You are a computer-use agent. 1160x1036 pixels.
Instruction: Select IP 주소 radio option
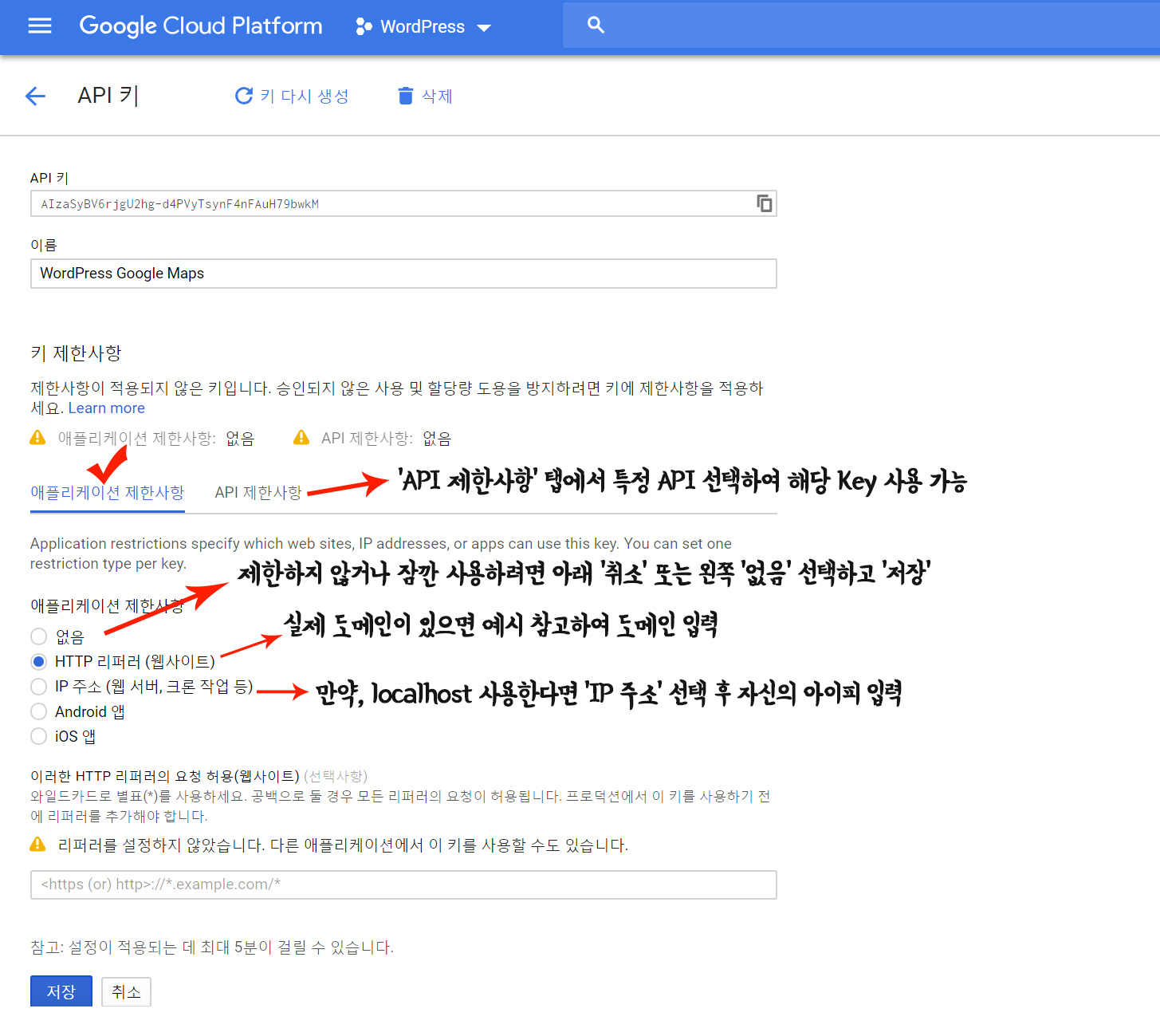point(38,687)
